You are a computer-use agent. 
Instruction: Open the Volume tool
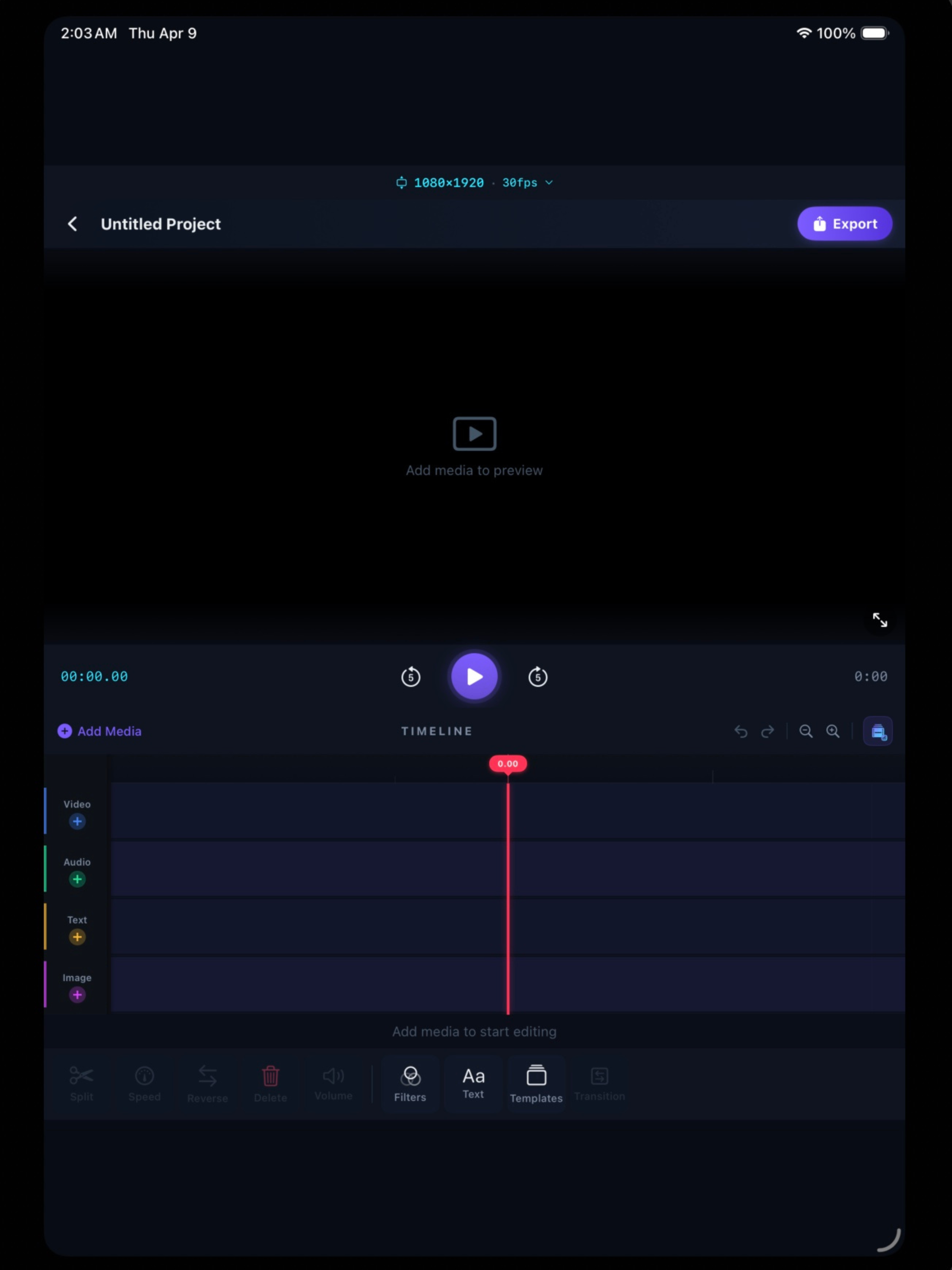click(334, 1084)
